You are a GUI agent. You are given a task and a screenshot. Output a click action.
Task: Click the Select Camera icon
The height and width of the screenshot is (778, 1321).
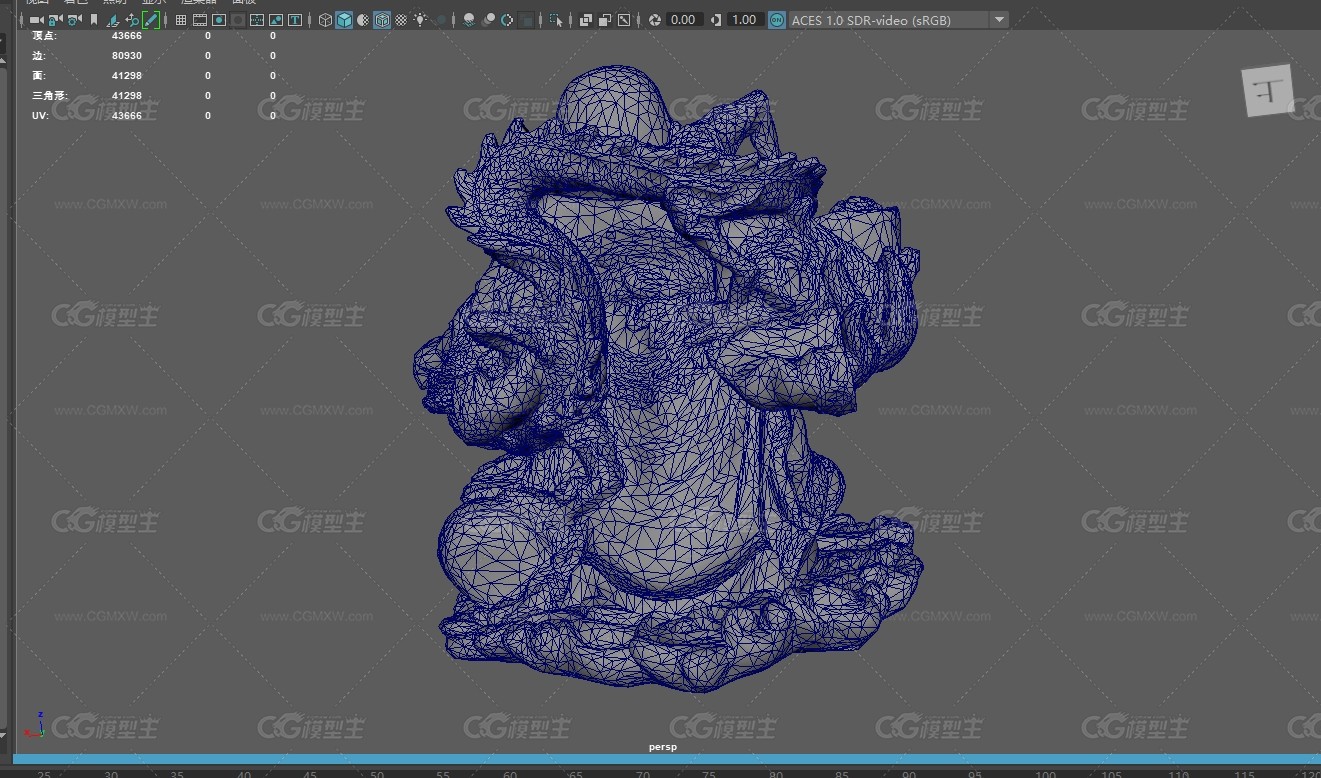click(36, 20)
